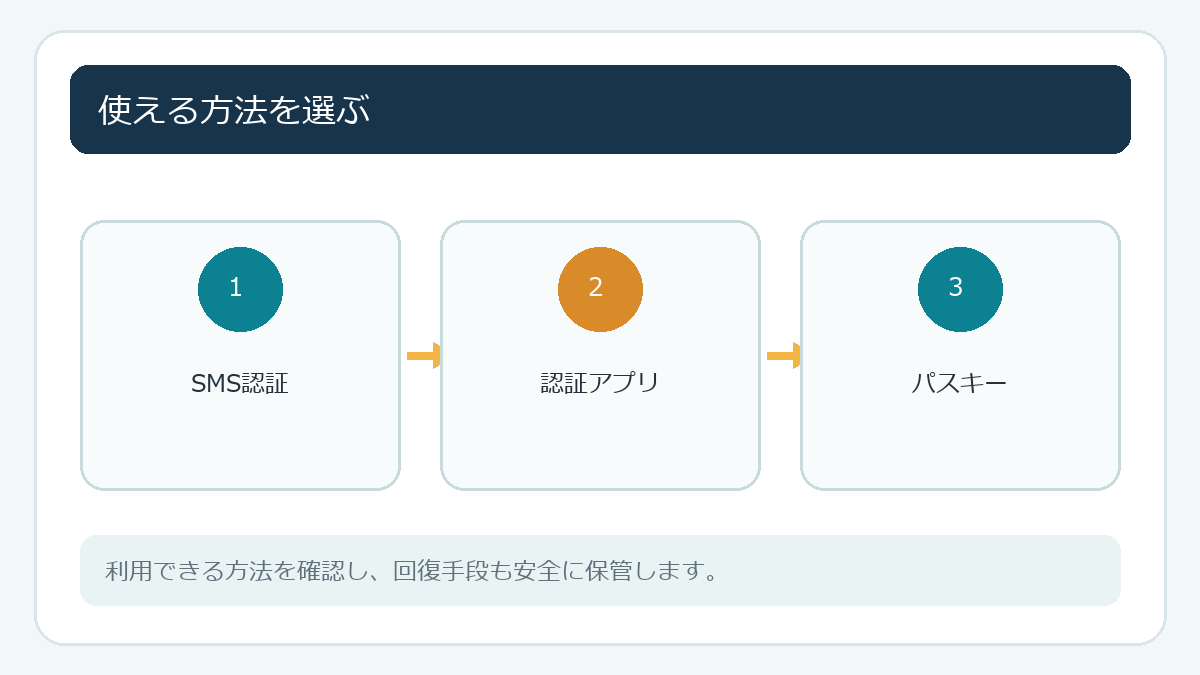The width and height of the screenshot is (1200, 675).
Task: Select the SMS認証 card
Action: pos(240,355)
